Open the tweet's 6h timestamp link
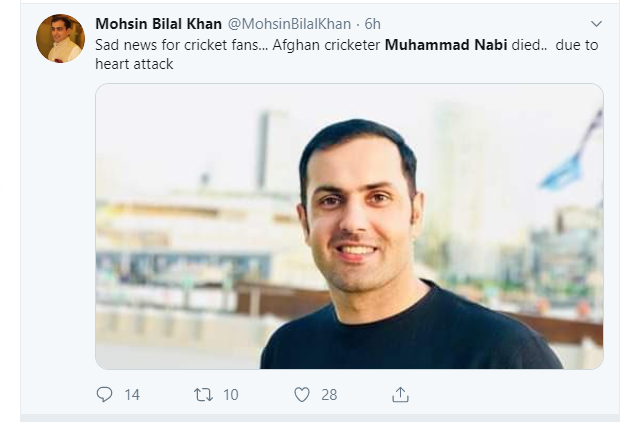Image resolution: width=626 pixels, height=422 pixels. 372,23
